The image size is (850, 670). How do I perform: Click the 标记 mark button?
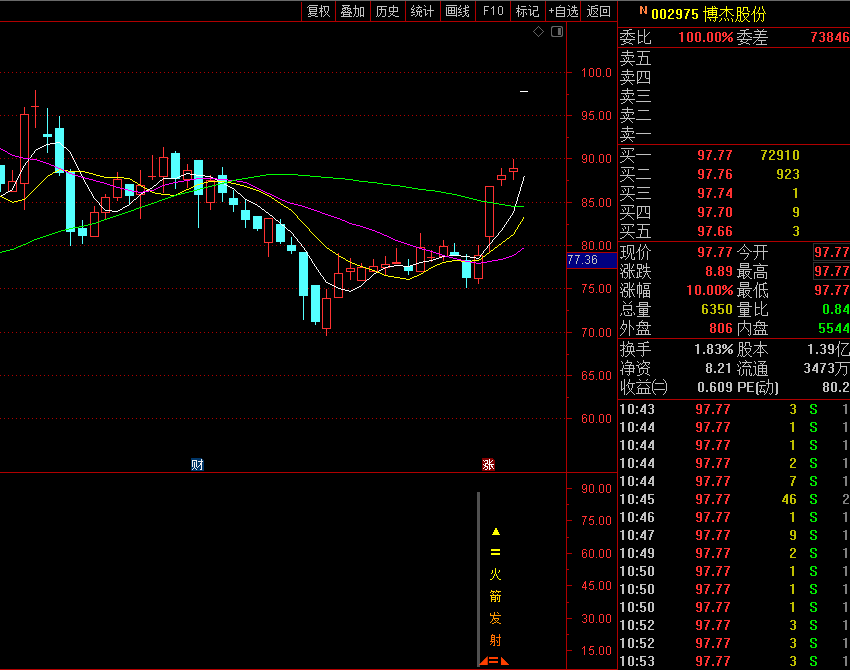527,11
